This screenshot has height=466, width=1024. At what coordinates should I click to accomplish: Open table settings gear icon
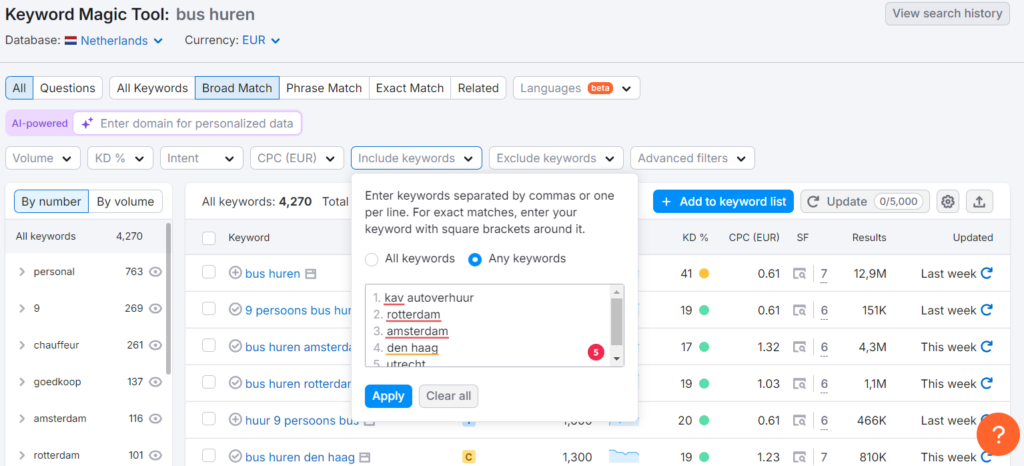click(x=948, y=202)
